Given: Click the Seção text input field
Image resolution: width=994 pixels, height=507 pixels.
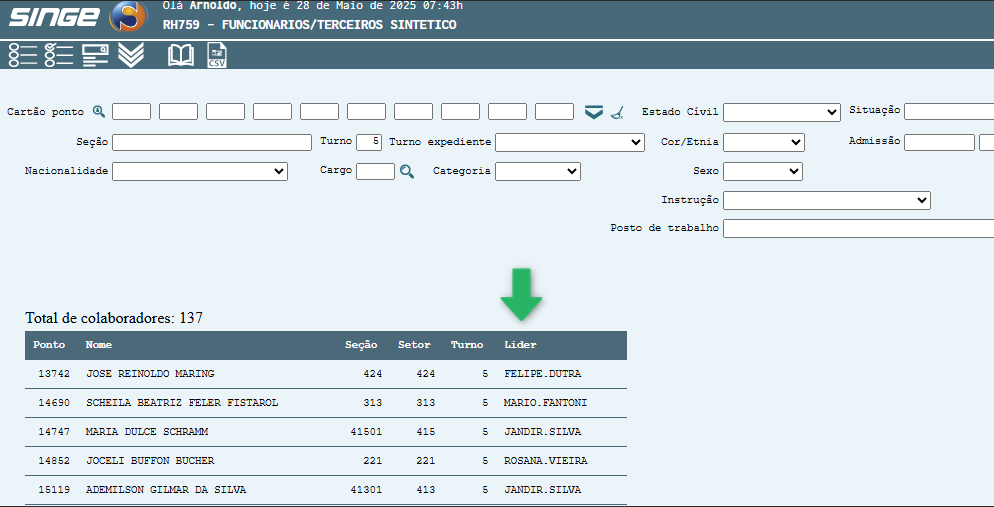Looking at the screenshot, I should click(x=212, y=143).
